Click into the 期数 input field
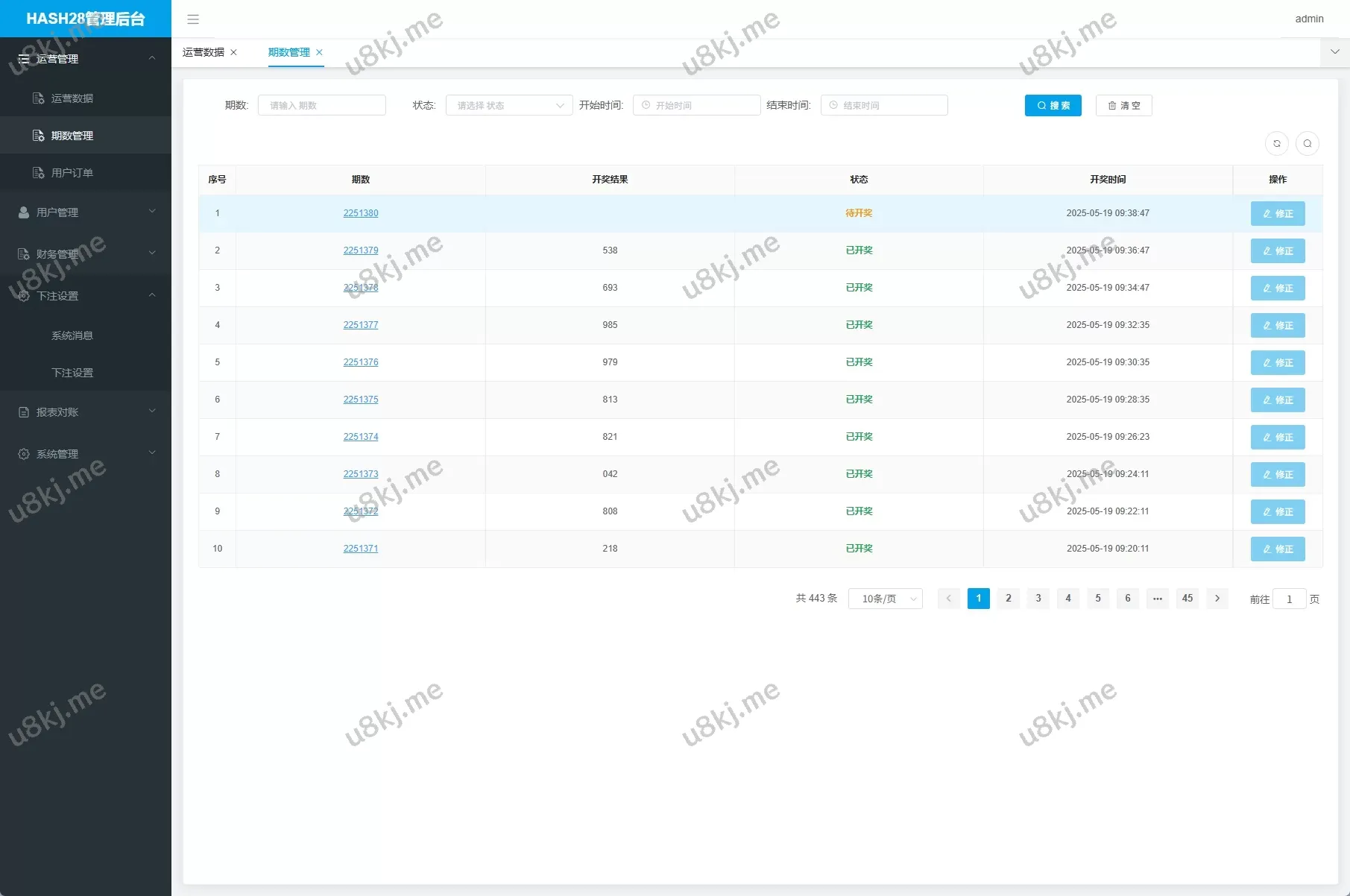This screenshot has height=896, width=1350. (x=322, y=105)
